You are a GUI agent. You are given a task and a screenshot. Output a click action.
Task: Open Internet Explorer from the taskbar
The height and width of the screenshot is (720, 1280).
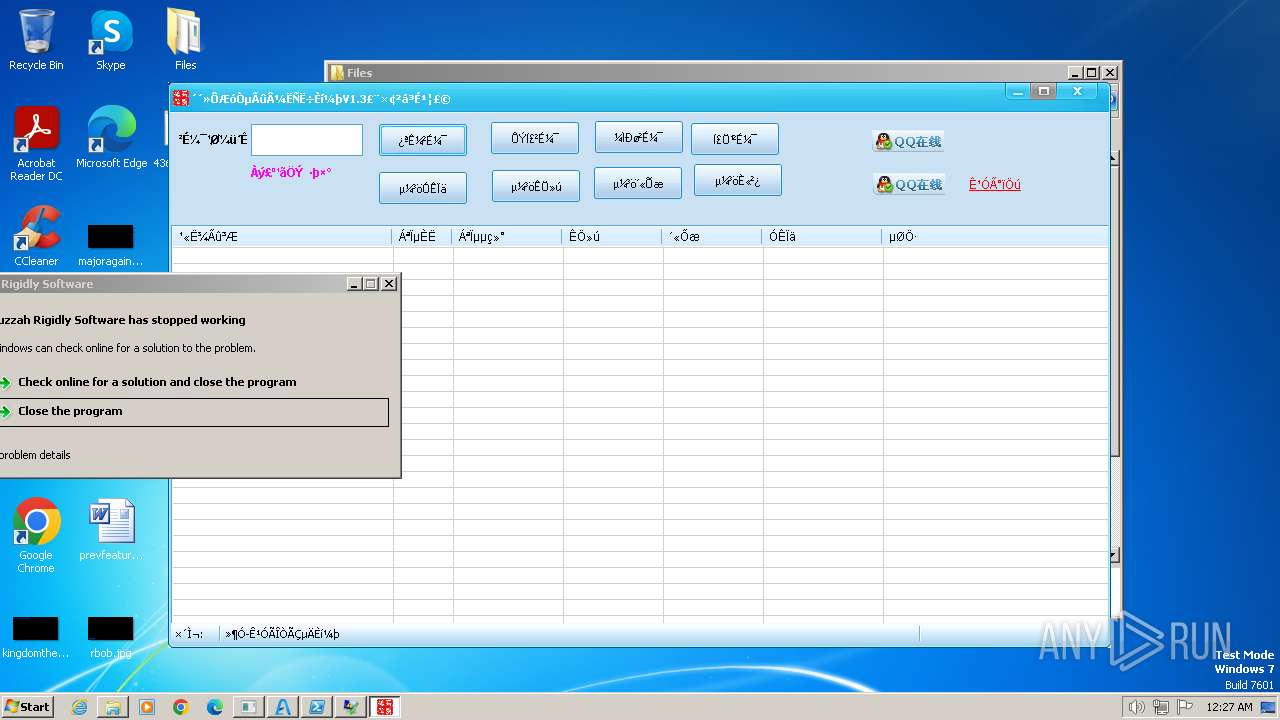(80, 707)
